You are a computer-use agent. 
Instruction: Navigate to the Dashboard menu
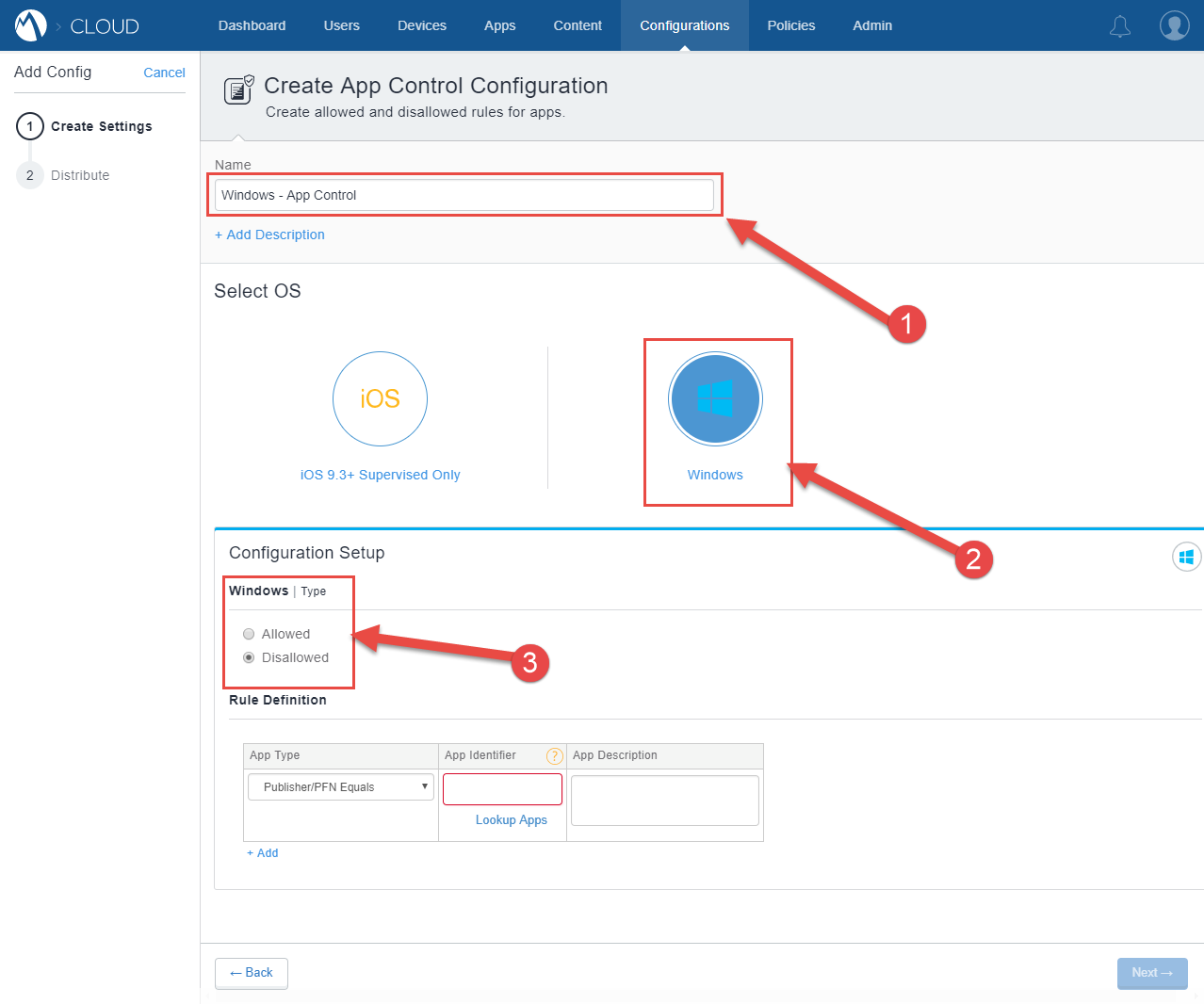(252, 25)
